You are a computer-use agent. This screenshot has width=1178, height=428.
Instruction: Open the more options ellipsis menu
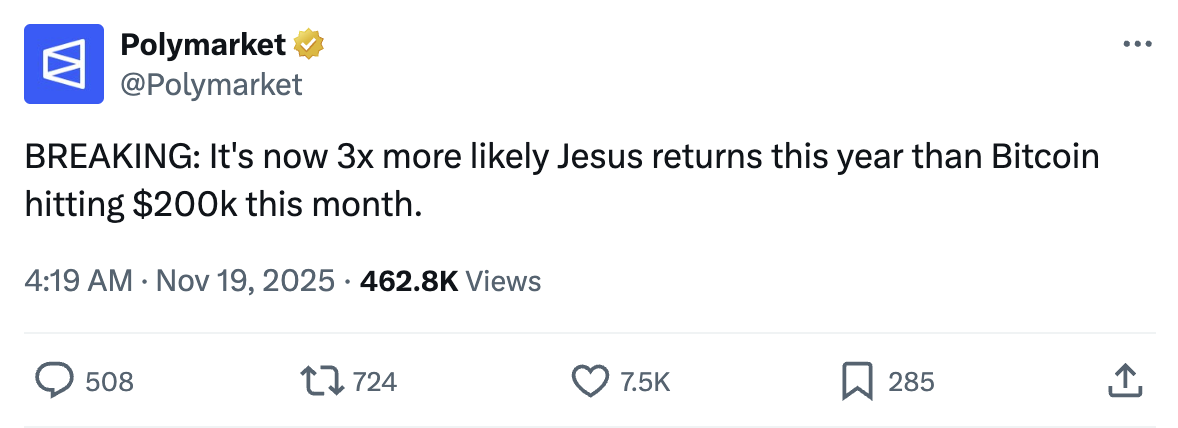(1137, 45)
